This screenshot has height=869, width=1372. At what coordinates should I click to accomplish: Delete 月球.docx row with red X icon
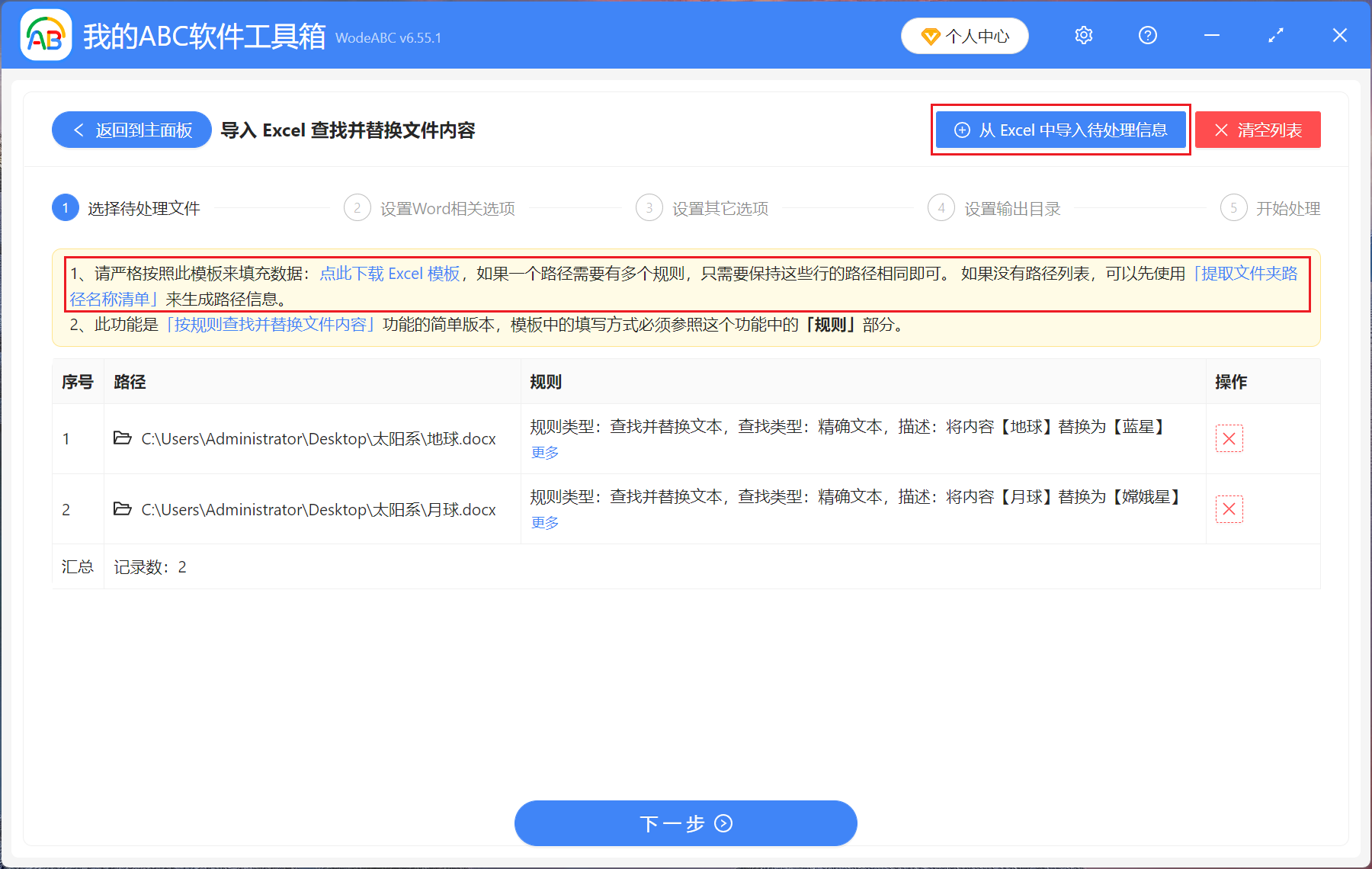coord(1229,508)
